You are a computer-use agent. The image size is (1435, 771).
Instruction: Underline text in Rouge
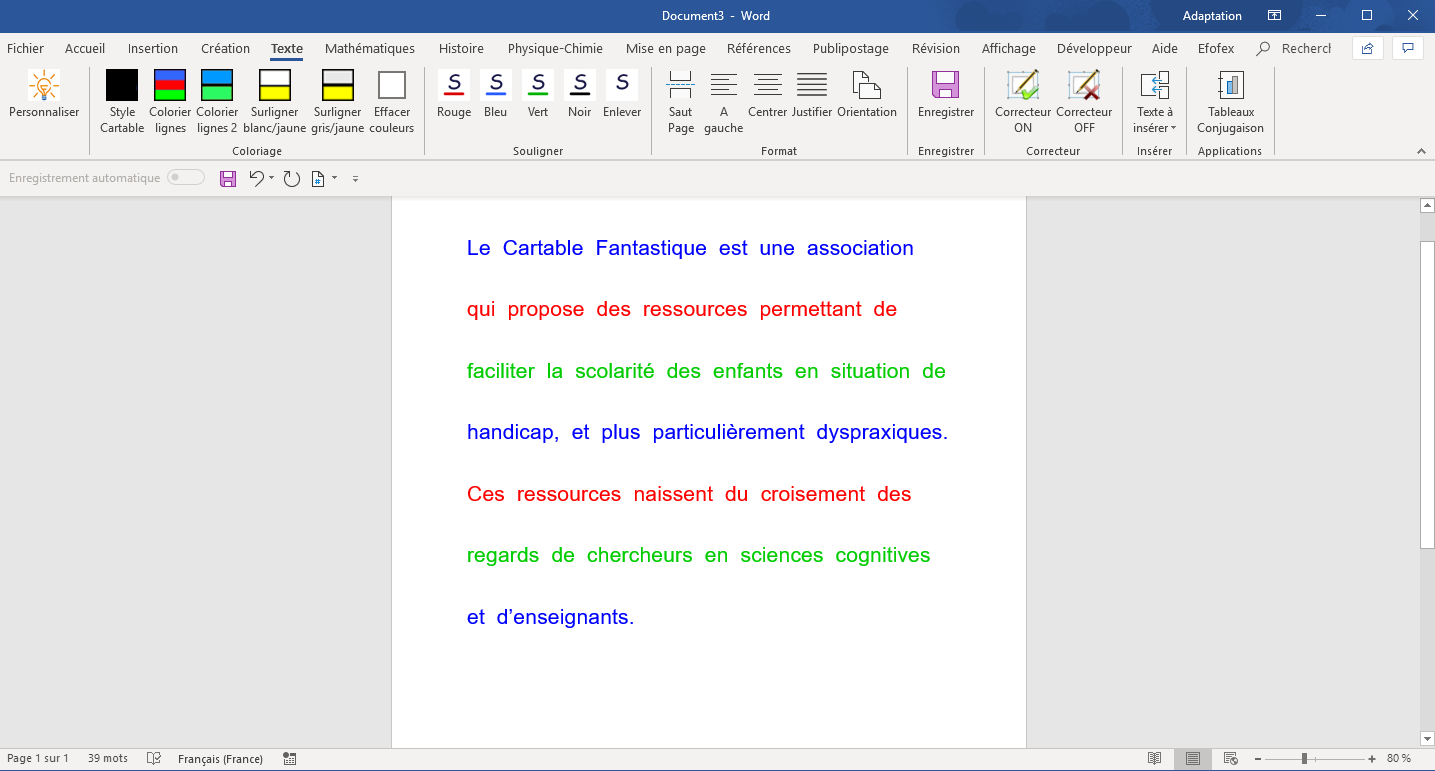tap(454, 85)
